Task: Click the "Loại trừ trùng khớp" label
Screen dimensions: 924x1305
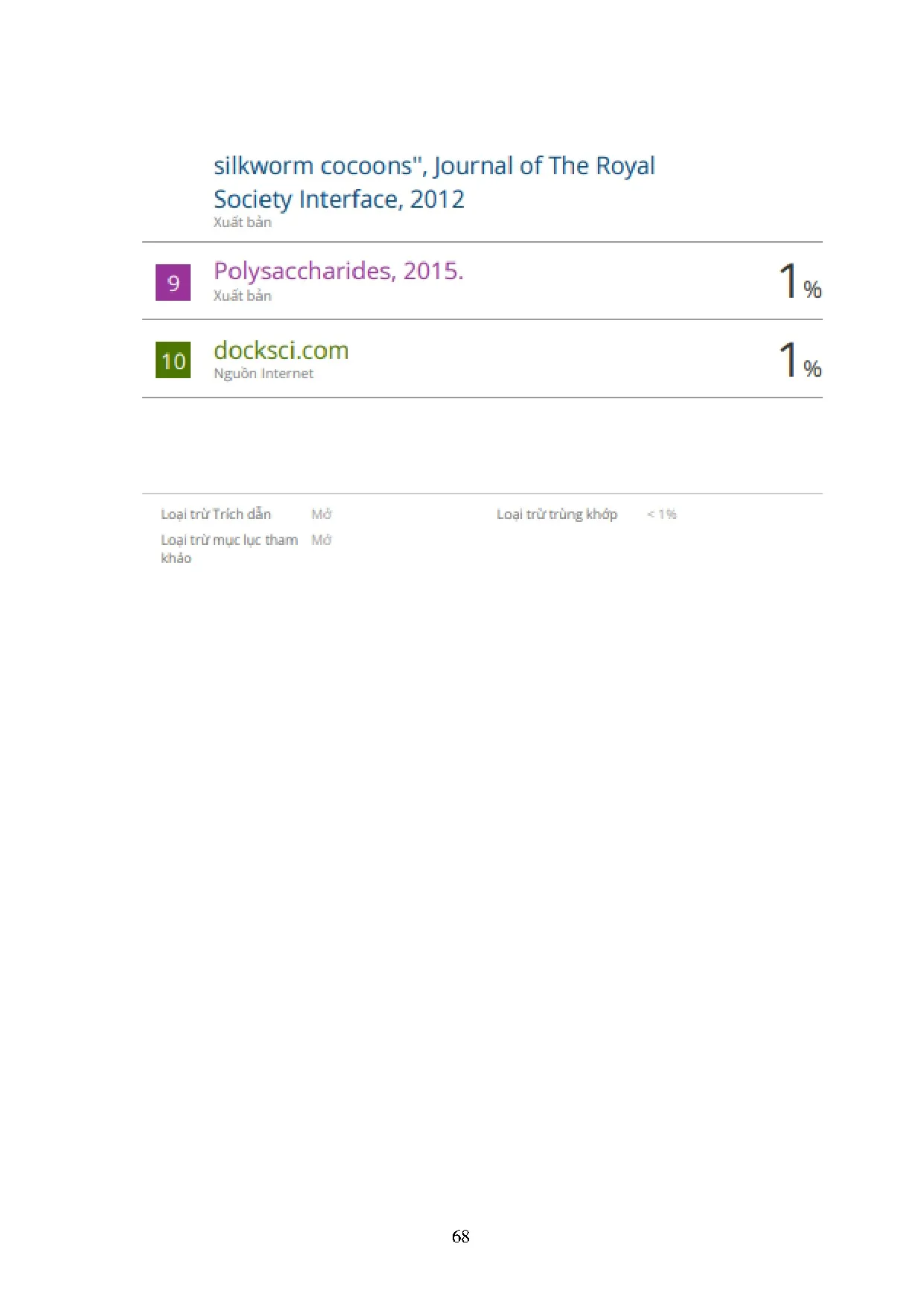Action: 557,514
